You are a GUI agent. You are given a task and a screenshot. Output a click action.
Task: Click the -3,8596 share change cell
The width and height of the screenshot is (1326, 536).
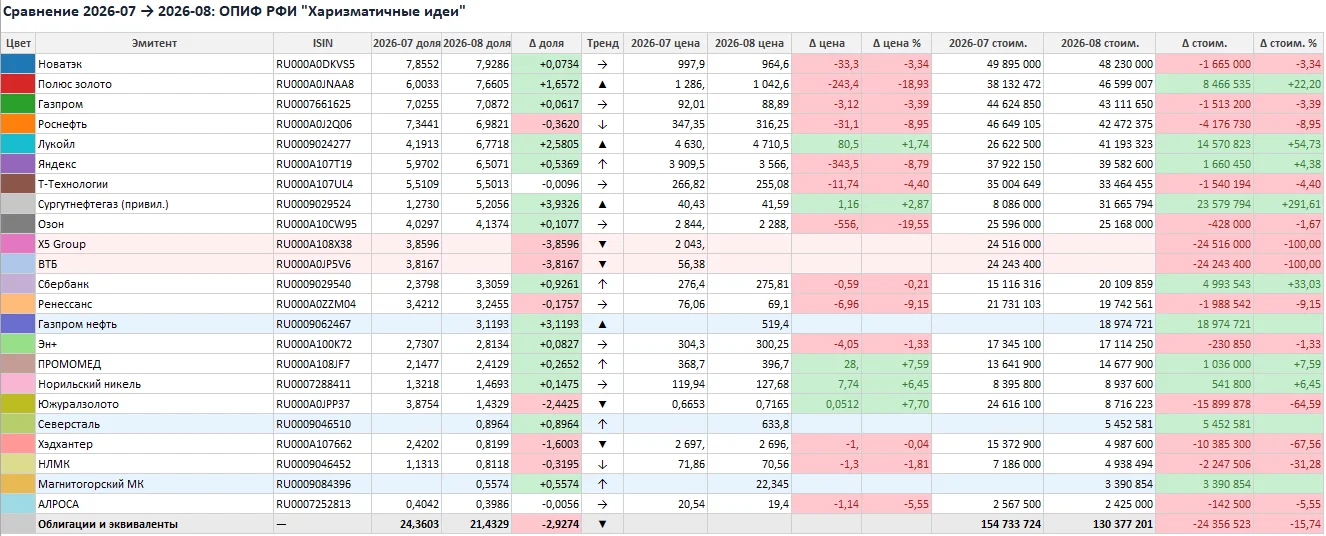pyautogui.click(x=546, y=244)
